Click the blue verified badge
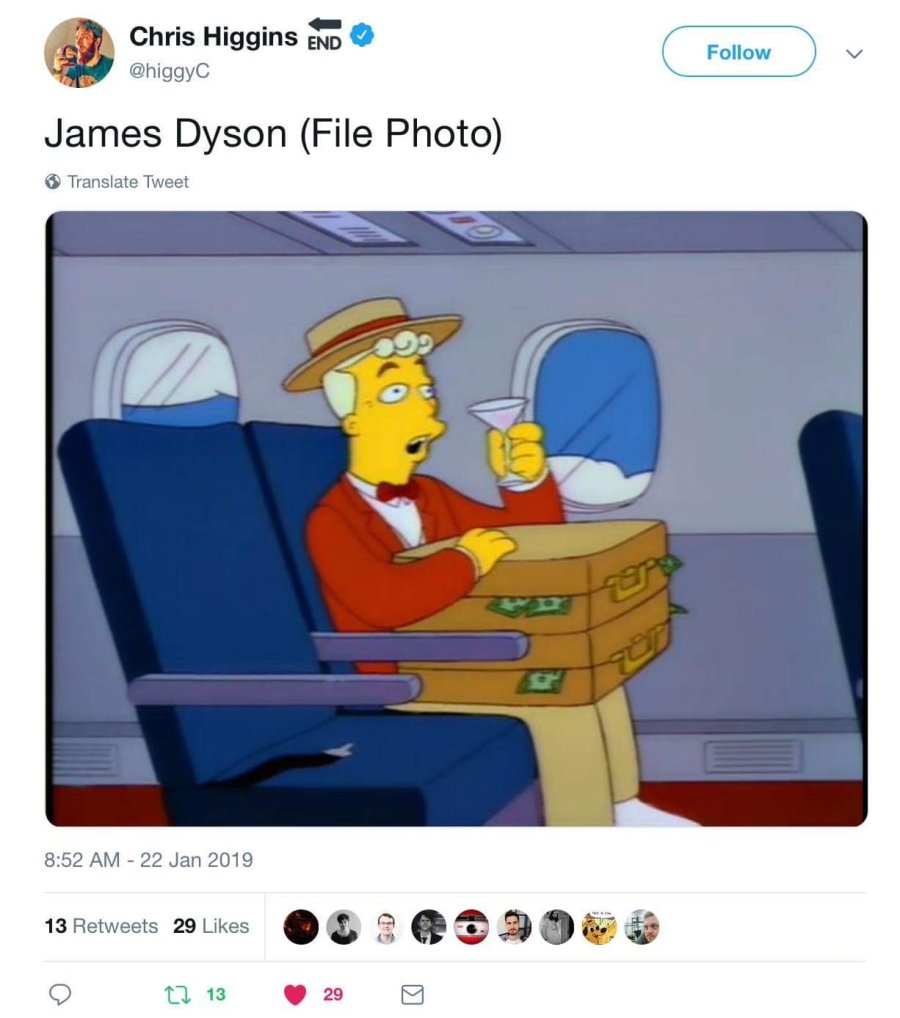This screenshot has height=1018, width=900. pos(362,35)
